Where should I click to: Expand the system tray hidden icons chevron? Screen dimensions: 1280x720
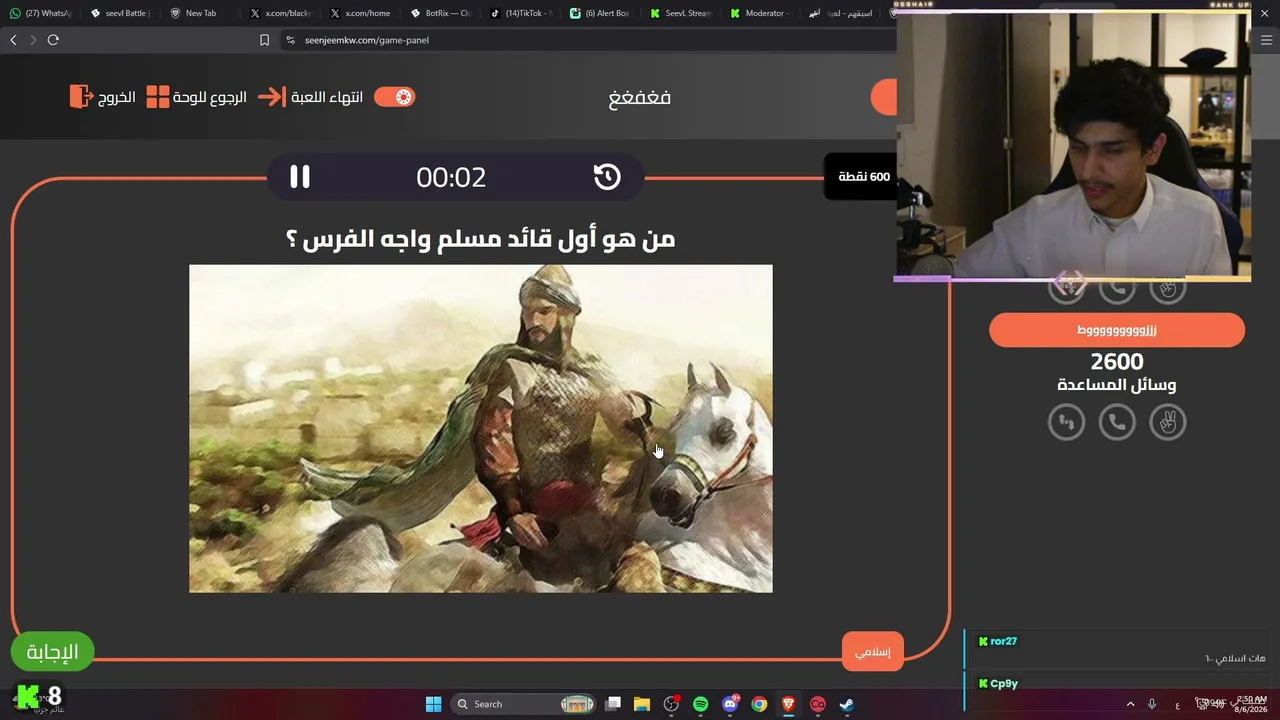[1131, 704]
